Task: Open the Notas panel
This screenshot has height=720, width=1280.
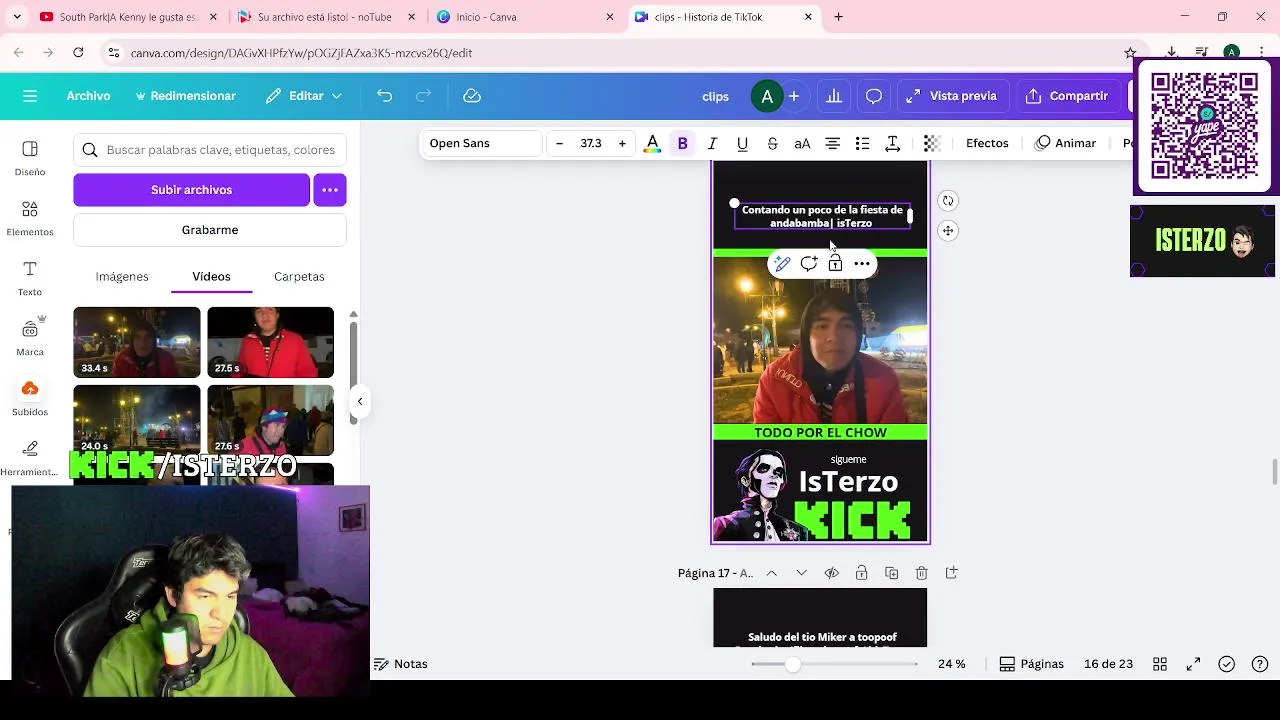Action: tap(400, 664)
